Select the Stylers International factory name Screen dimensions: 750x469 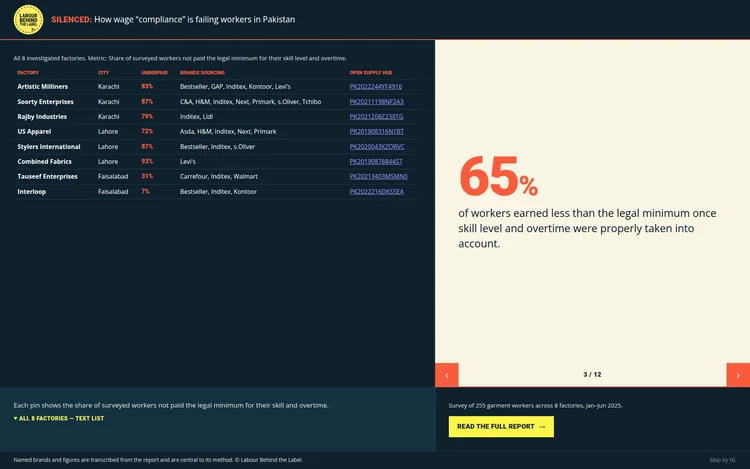[x=49, y=147]
